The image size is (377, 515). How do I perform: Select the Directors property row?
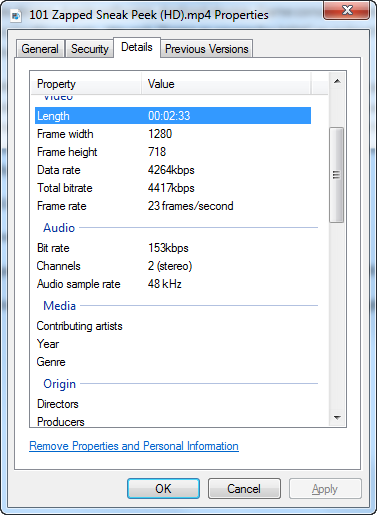pyautogui.click(x=173, y=404)
